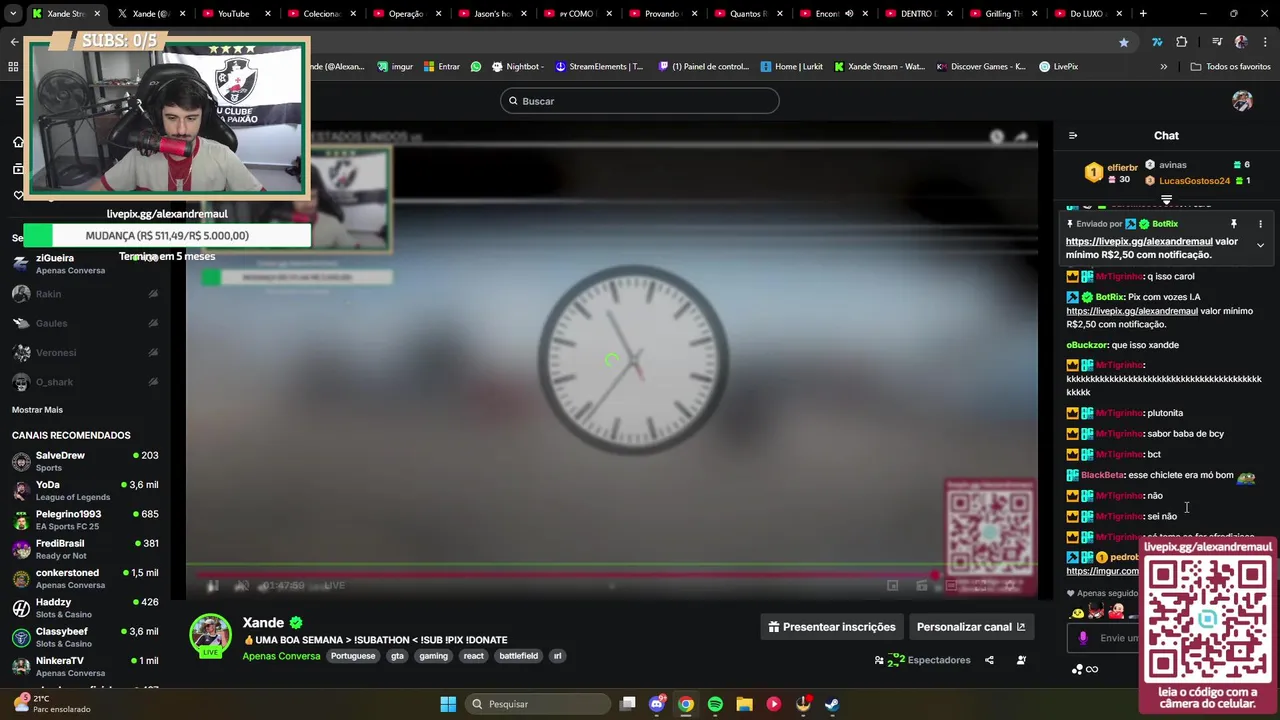Viewport: 1280px width, 720px height.
Task: Open Xande channel avatar
Action: point(211,634)
